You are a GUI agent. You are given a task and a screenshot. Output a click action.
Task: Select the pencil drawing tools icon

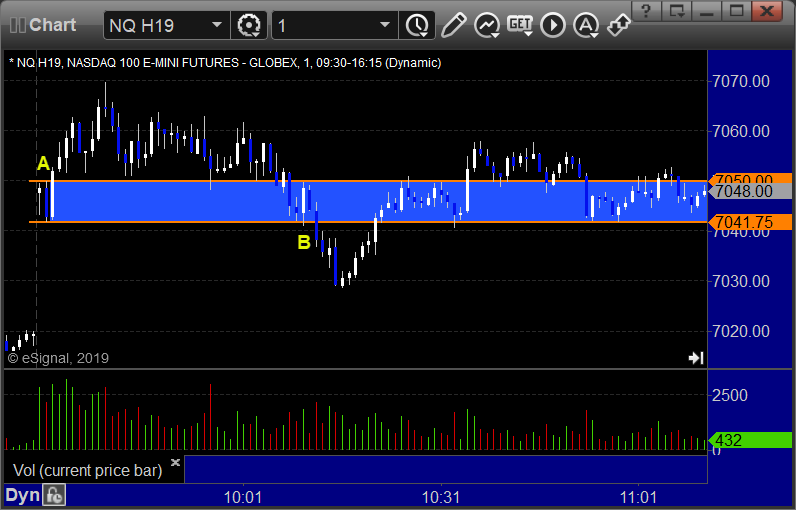(453, 25)
